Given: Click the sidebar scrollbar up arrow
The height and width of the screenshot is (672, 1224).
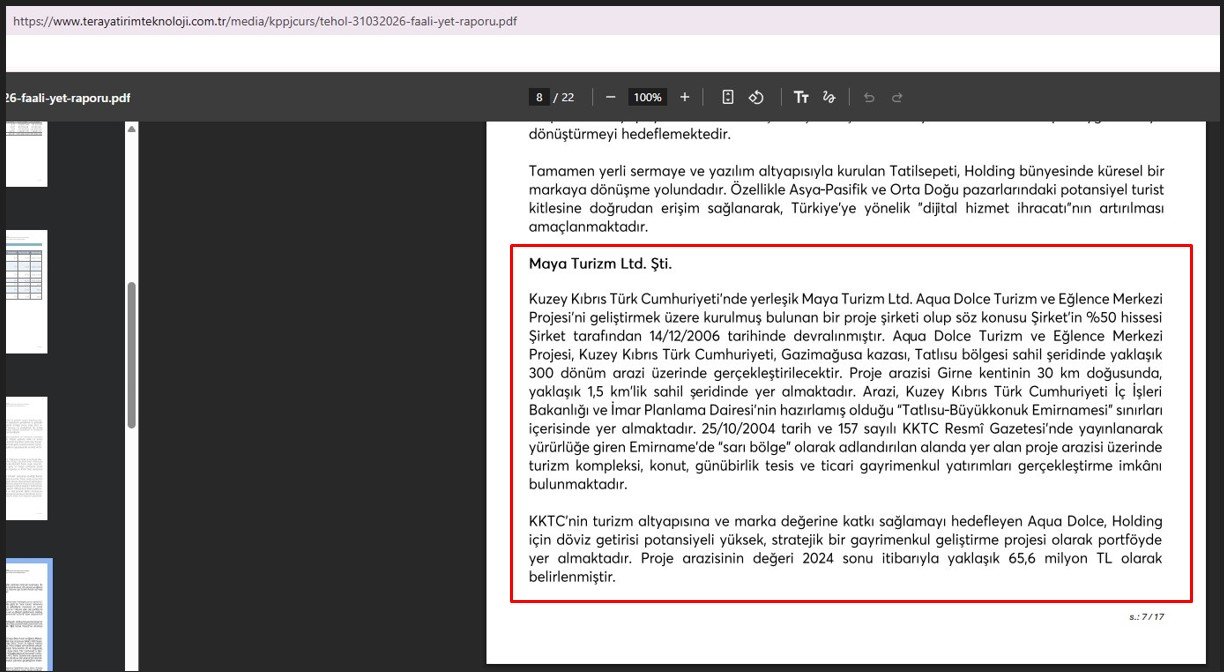Looking at the screenshot, I should (x=131, y=129).
